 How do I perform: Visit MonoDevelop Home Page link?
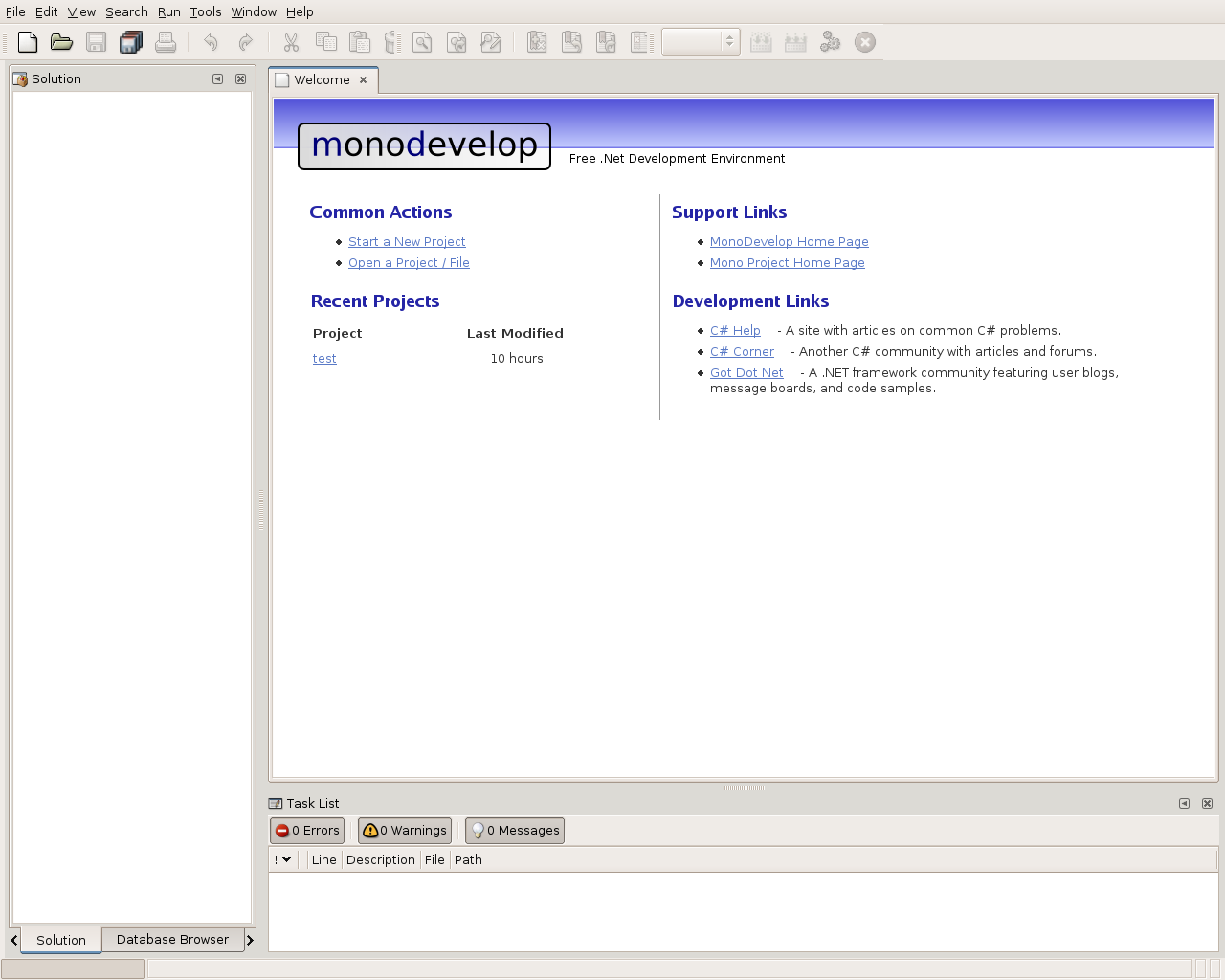coord(790,242)
